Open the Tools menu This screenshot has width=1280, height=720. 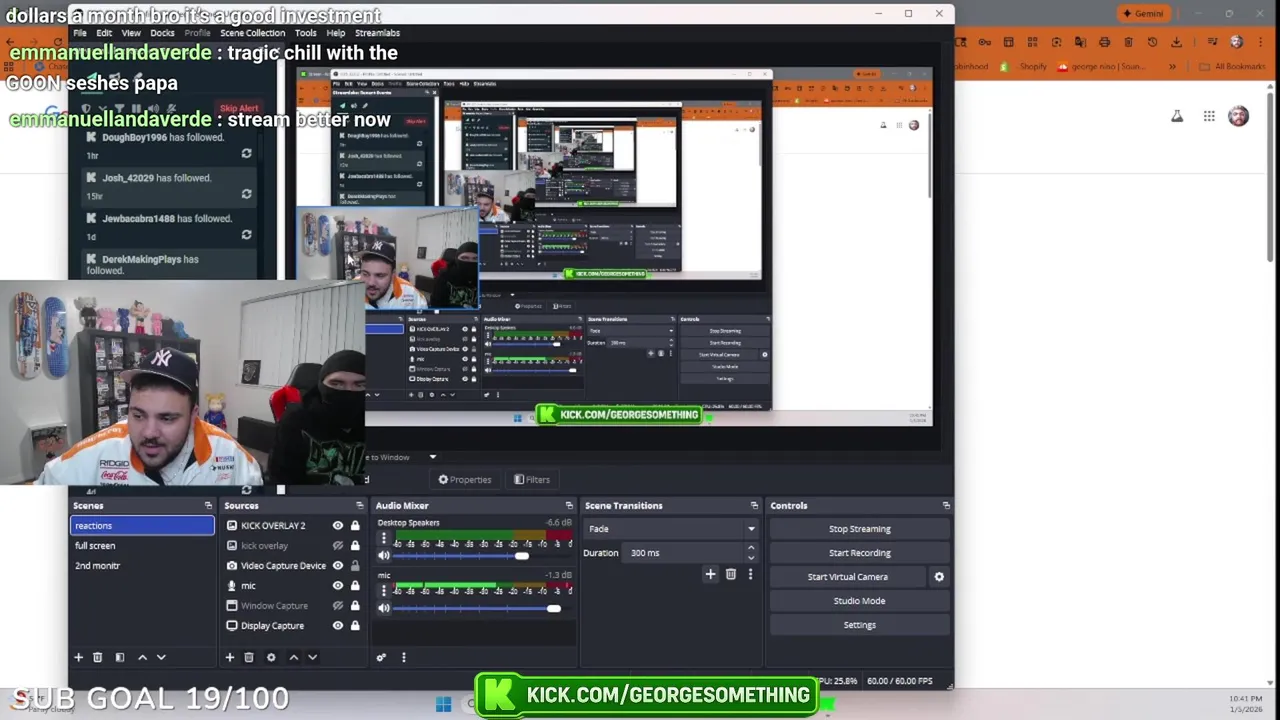[306, 33]
